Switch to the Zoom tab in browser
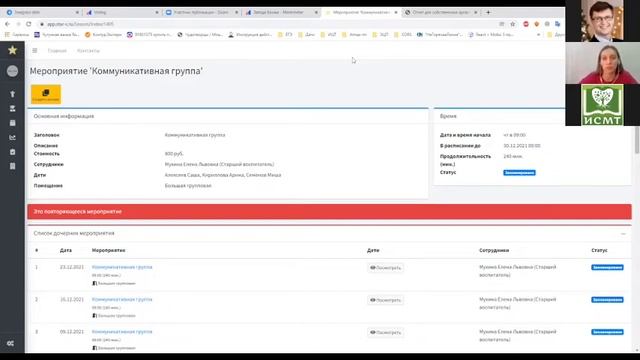Screen dimensions: 640x360 pyautogui.click(x=202, y=13)
